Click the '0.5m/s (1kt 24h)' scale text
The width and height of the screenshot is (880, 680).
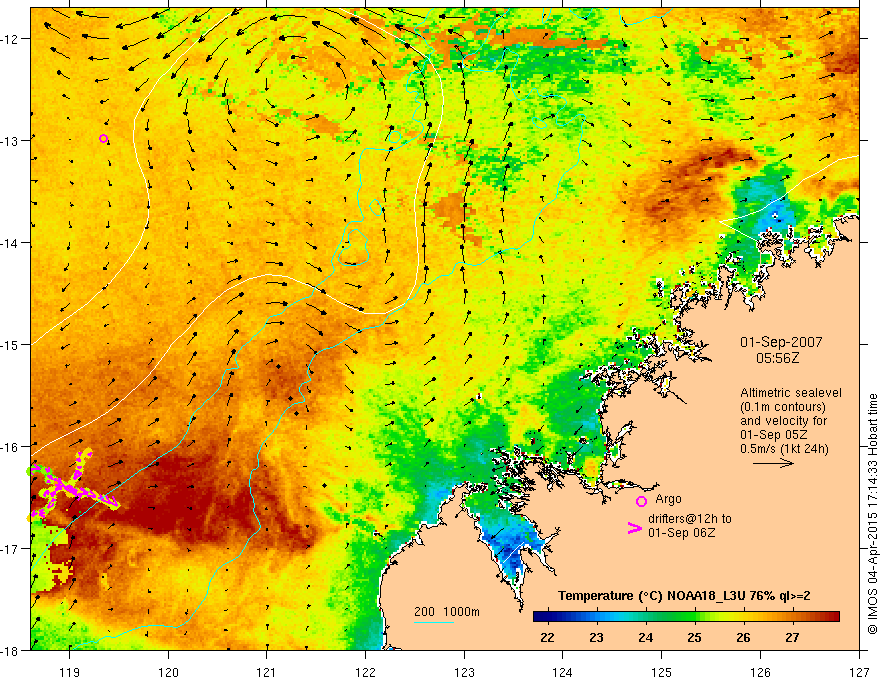click(x=785, y=449)
